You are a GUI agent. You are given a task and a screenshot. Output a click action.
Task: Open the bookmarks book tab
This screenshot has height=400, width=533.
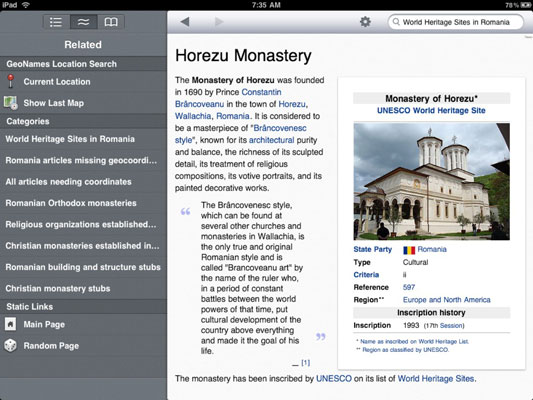111,22
